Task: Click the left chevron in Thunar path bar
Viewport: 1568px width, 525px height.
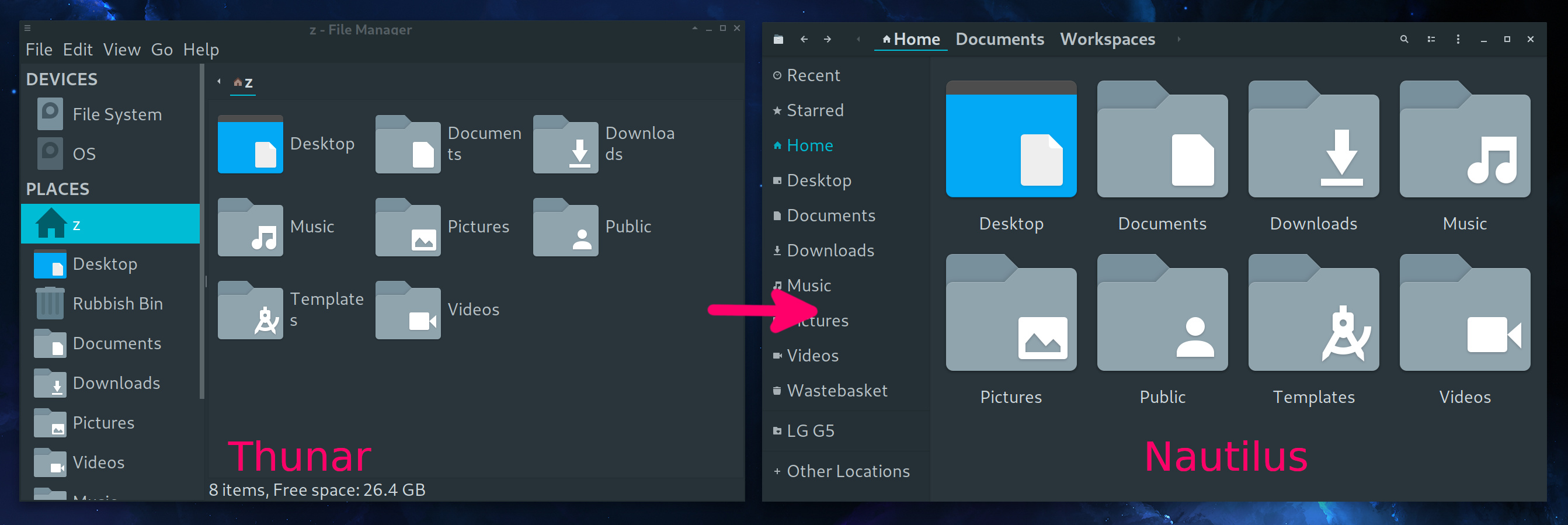Action: [x=219, y=82]
